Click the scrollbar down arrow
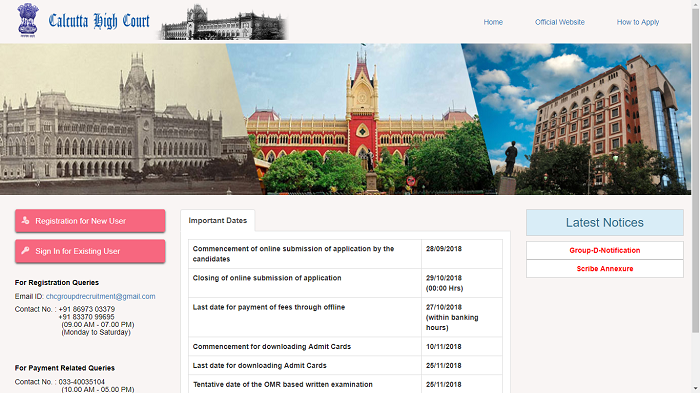This screenshot has width=700, height=393. (x=696, y=389)
